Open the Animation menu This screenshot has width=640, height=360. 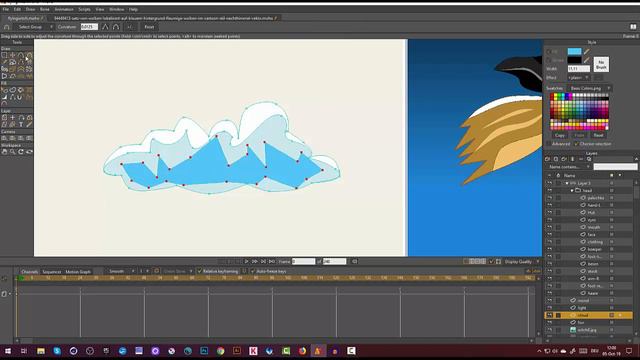tap(64, 9)
